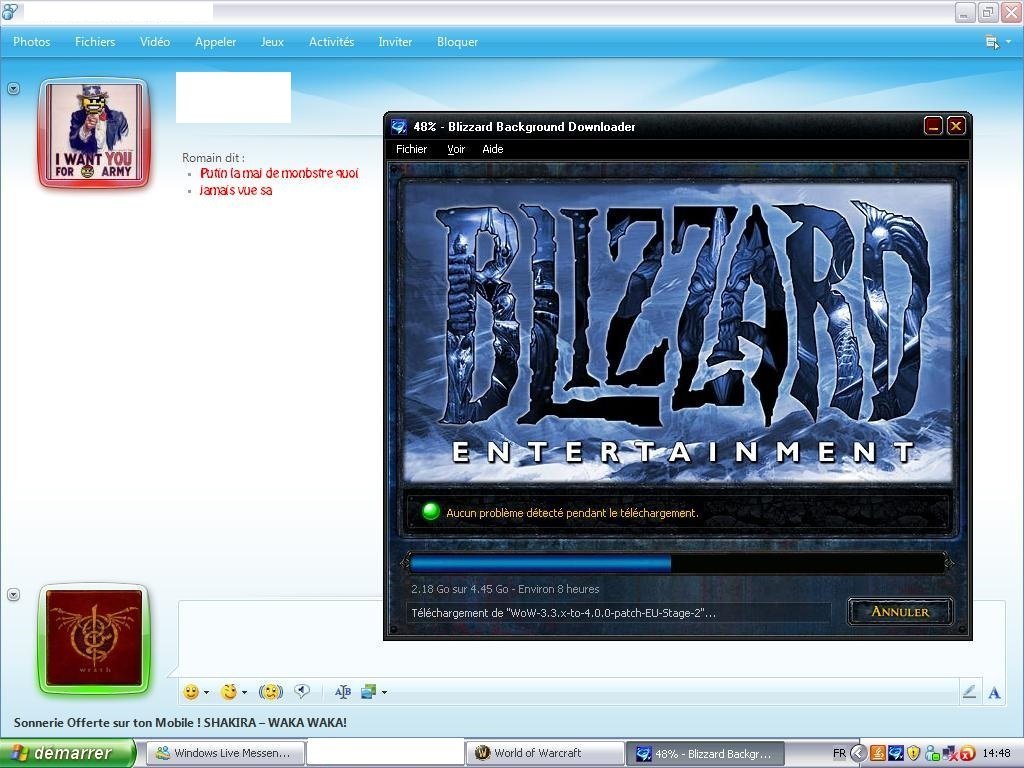Expand the background picker dropdown arrow
This screenshot has width=1024, height=768.
point(385,692)
